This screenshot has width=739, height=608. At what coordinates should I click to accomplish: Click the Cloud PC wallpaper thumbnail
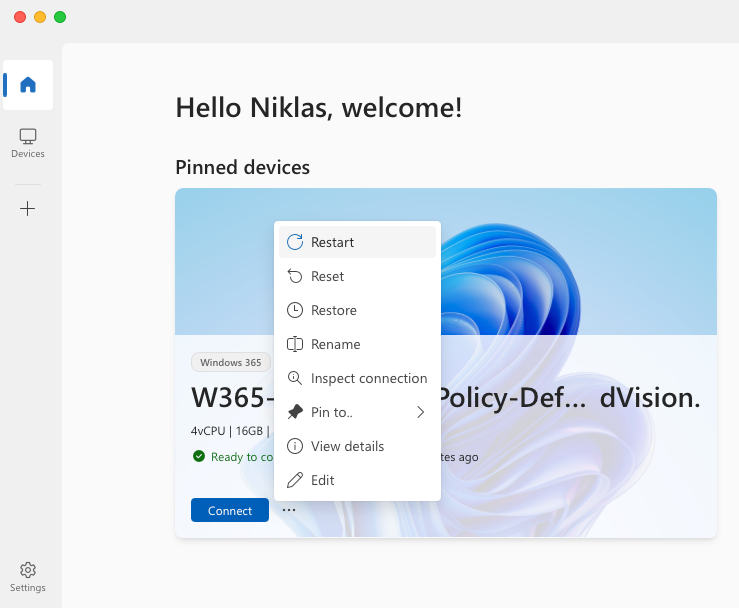point(446,262)
